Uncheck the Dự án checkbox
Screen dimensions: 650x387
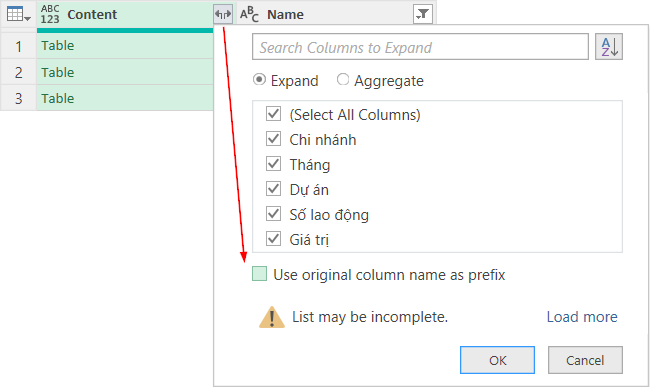click(273, 189)
